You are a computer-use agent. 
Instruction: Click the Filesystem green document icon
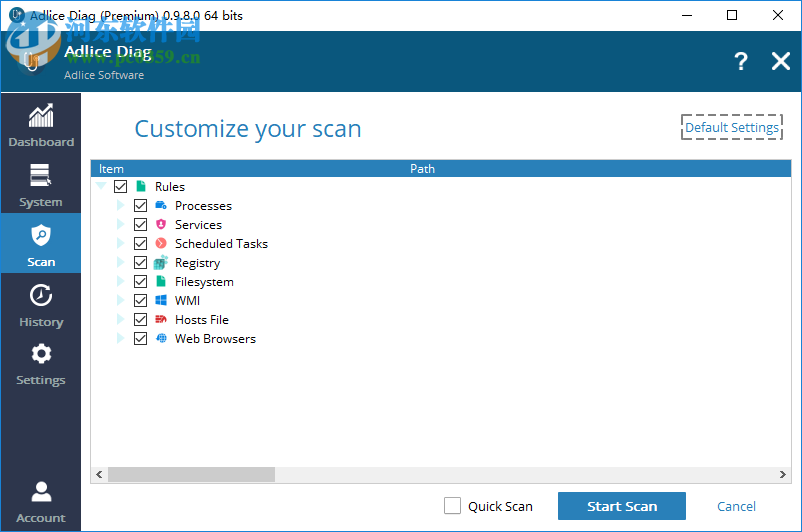[161, 281]
